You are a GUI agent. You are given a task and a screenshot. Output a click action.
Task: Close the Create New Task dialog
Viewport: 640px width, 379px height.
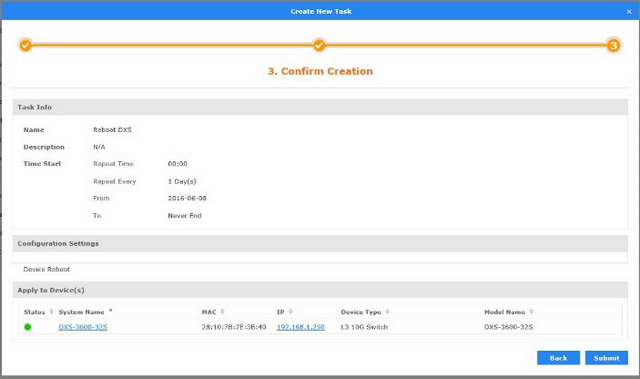pos(629,12)
